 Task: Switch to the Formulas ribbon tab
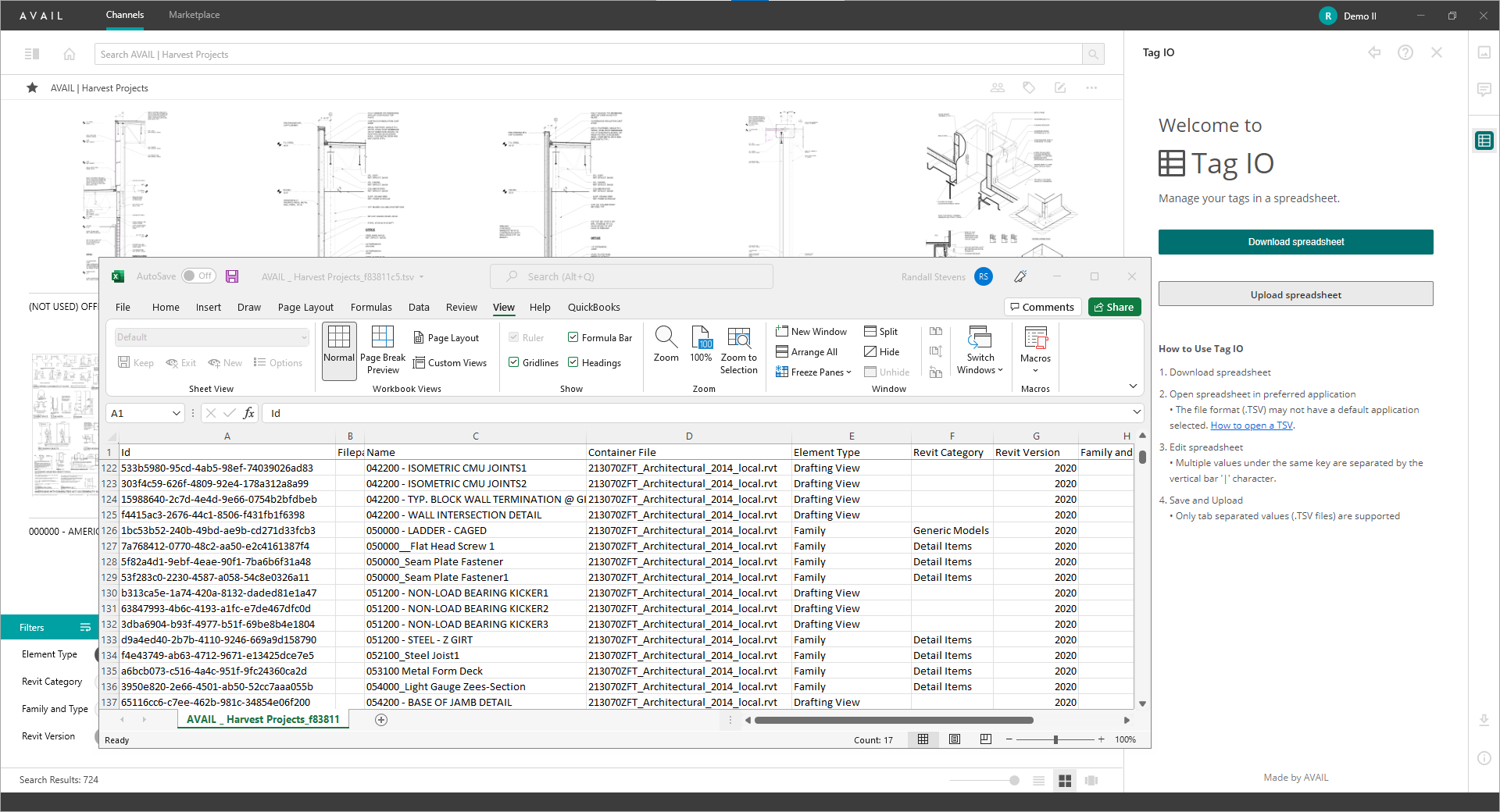371,307
